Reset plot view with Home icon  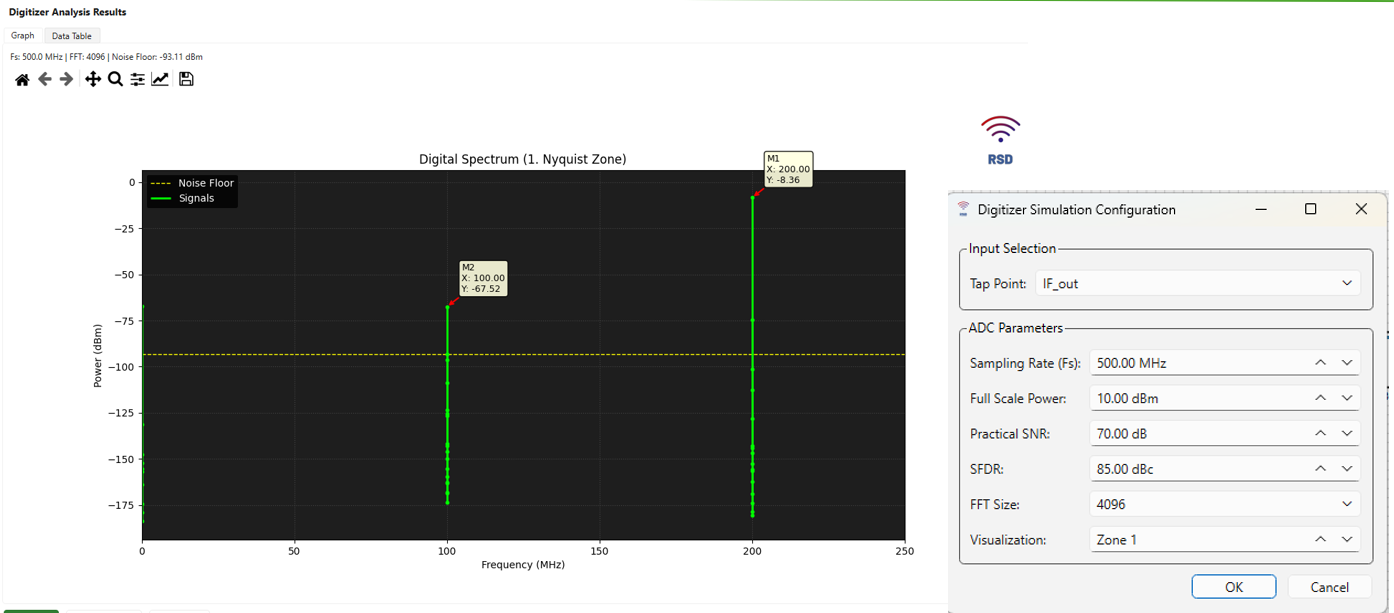pos(22,79)
